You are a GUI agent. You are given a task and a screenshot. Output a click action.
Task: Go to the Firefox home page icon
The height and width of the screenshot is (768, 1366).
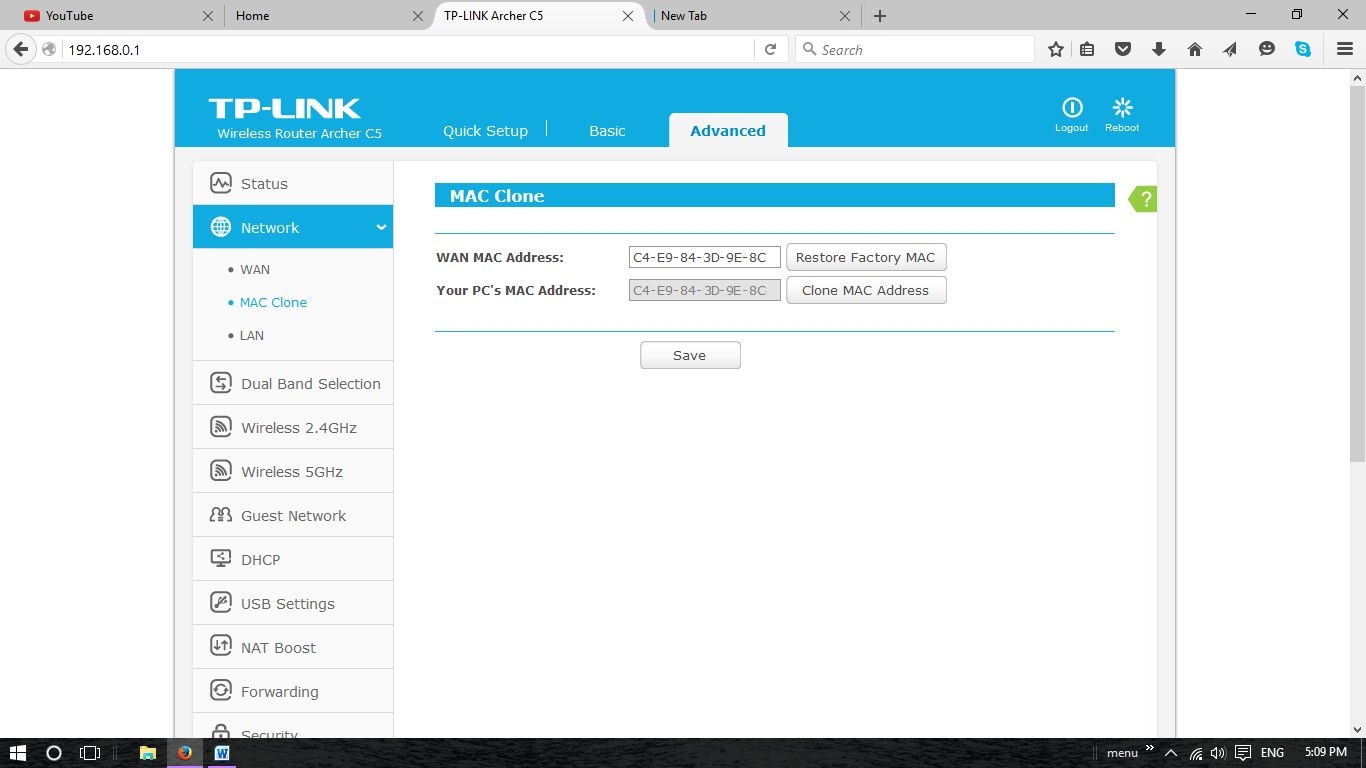click(1195, 49)
